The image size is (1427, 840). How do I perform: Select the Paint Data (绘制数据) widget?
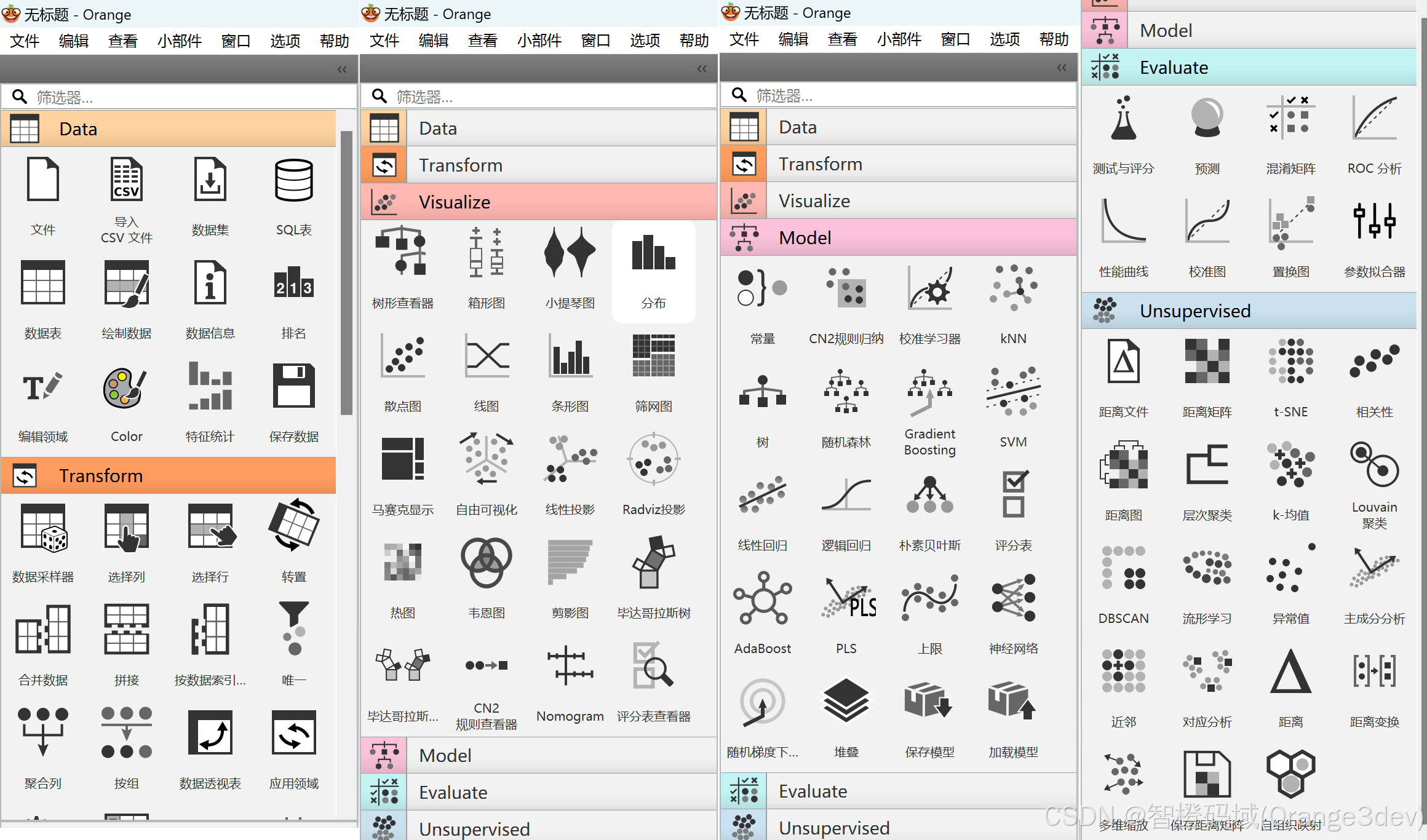(x=126, y=284)
